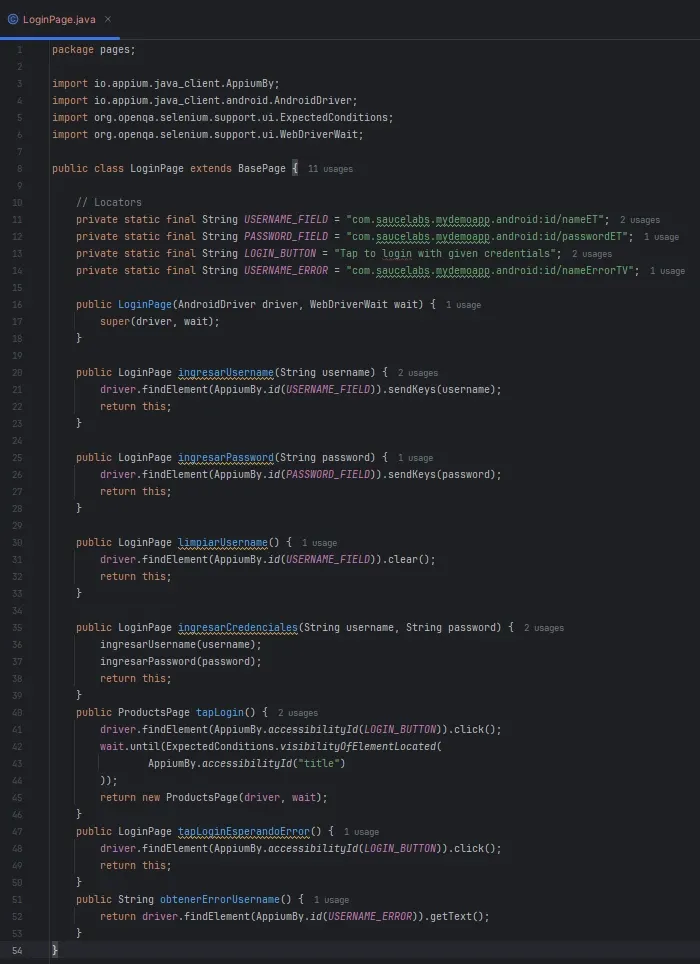The image size is (700, 964).
Task: Click the AndroidDriver import statement
Action: pos(205,100)
